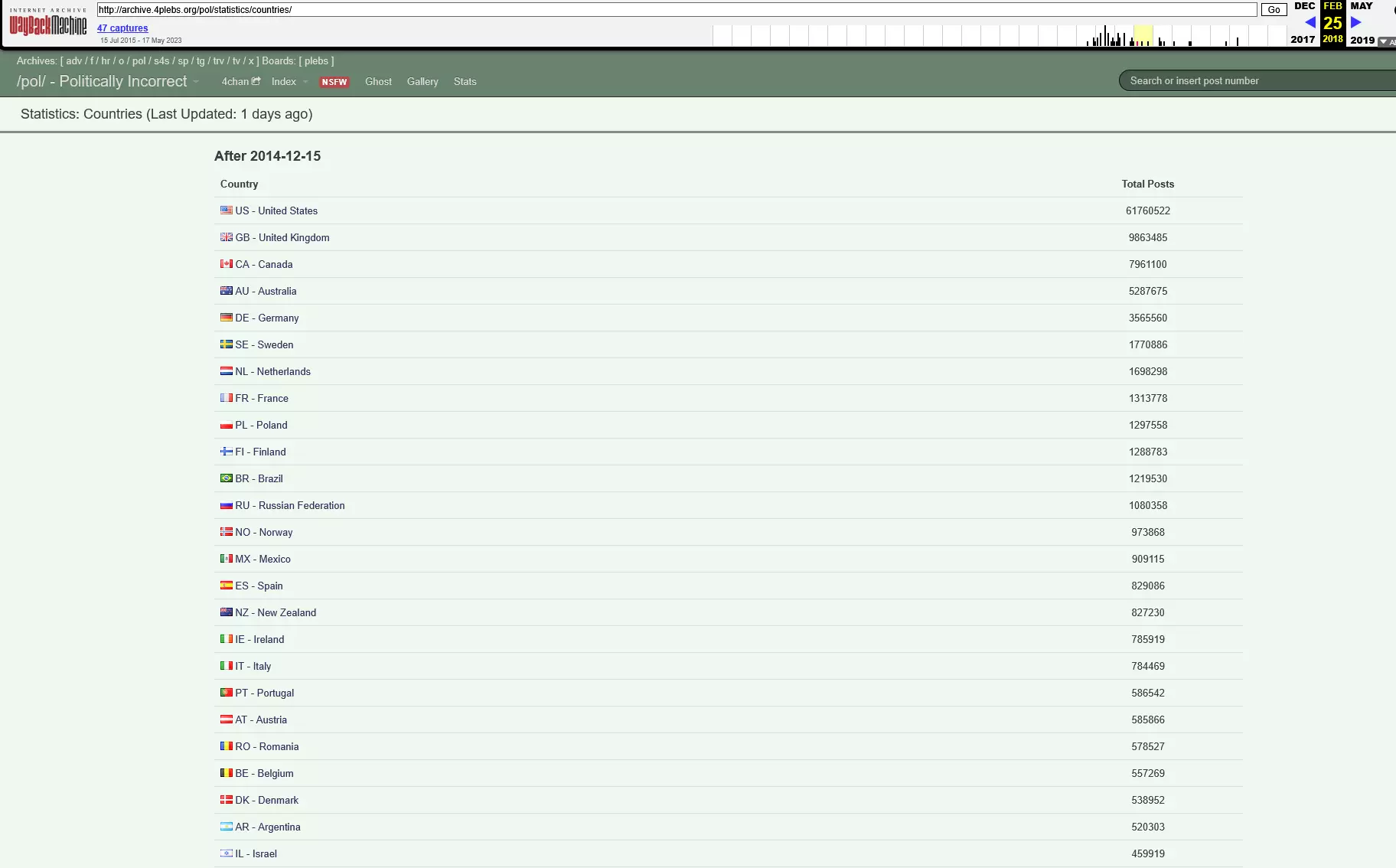Click the Brazil flag icon
Image resolution: width=1396 pixels, height=868 pixels.
point(227,478)
